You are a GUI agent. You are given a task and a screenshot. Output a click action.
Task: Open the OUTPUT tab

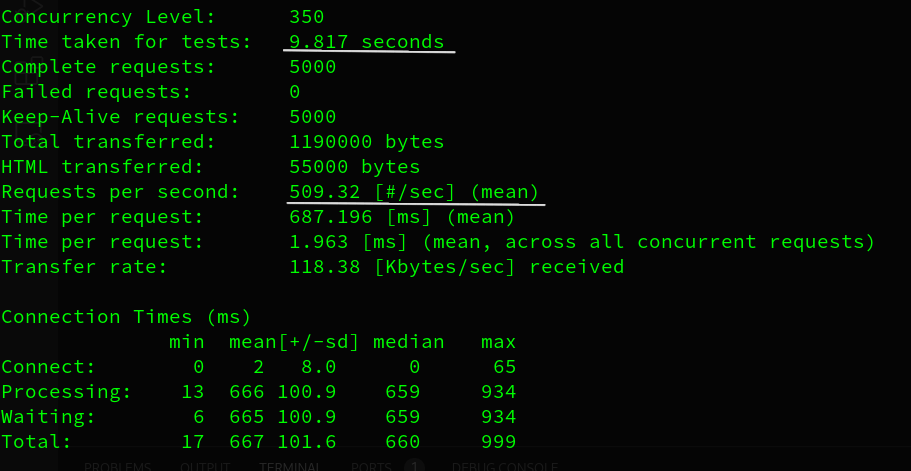coord(205,466)
